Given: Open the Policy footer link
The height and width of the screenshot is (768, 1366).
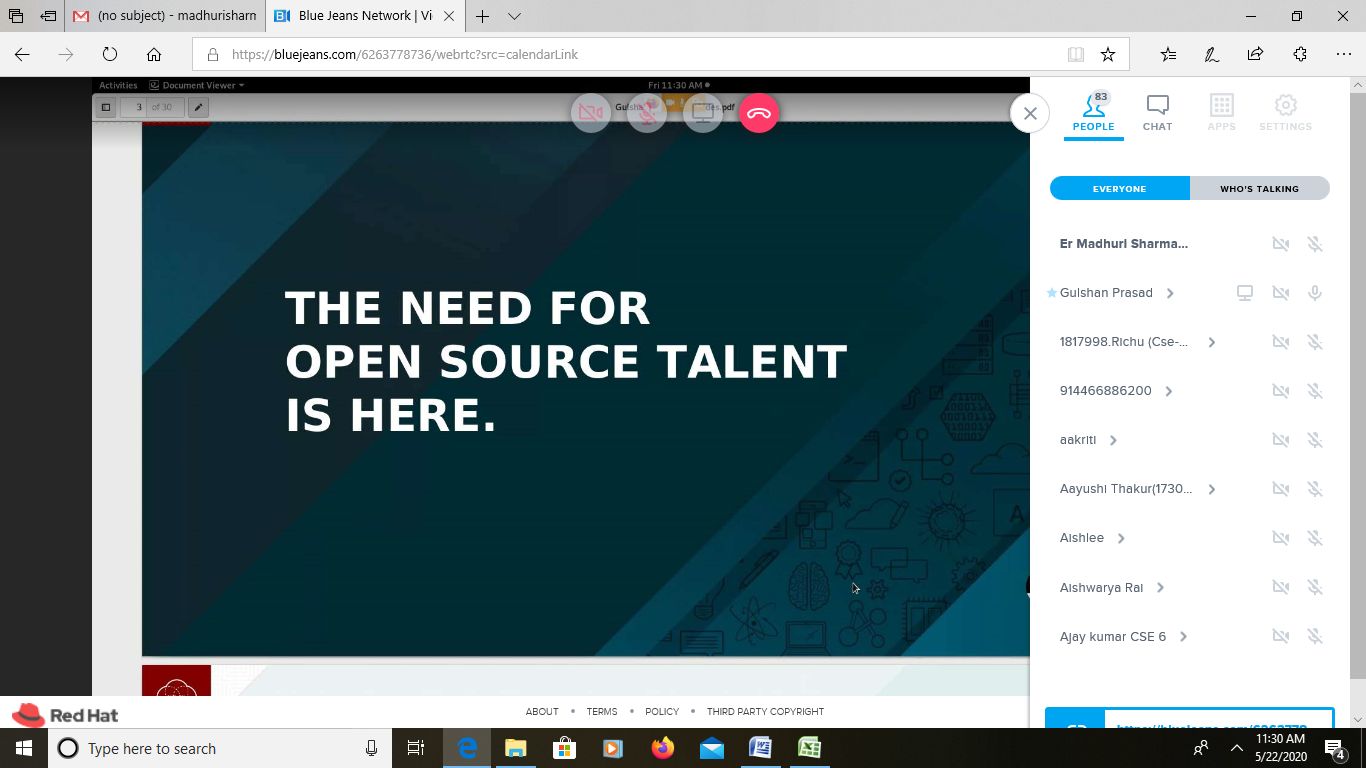Looking at the screenshot, I should pyautogui.click(x=662, y=712).
